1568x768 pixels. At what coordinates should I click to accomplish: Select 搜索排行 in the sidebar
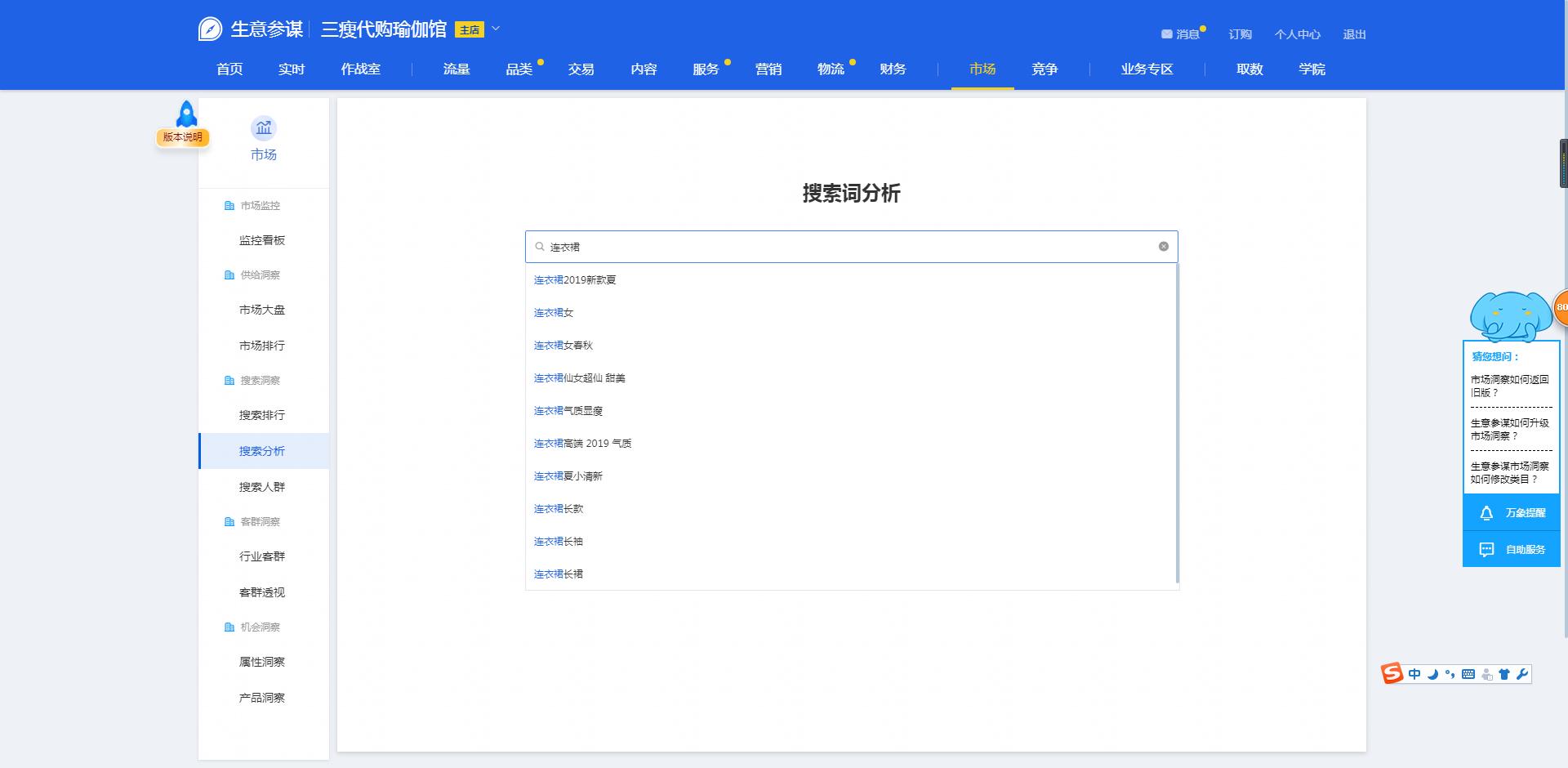point(261,415)
